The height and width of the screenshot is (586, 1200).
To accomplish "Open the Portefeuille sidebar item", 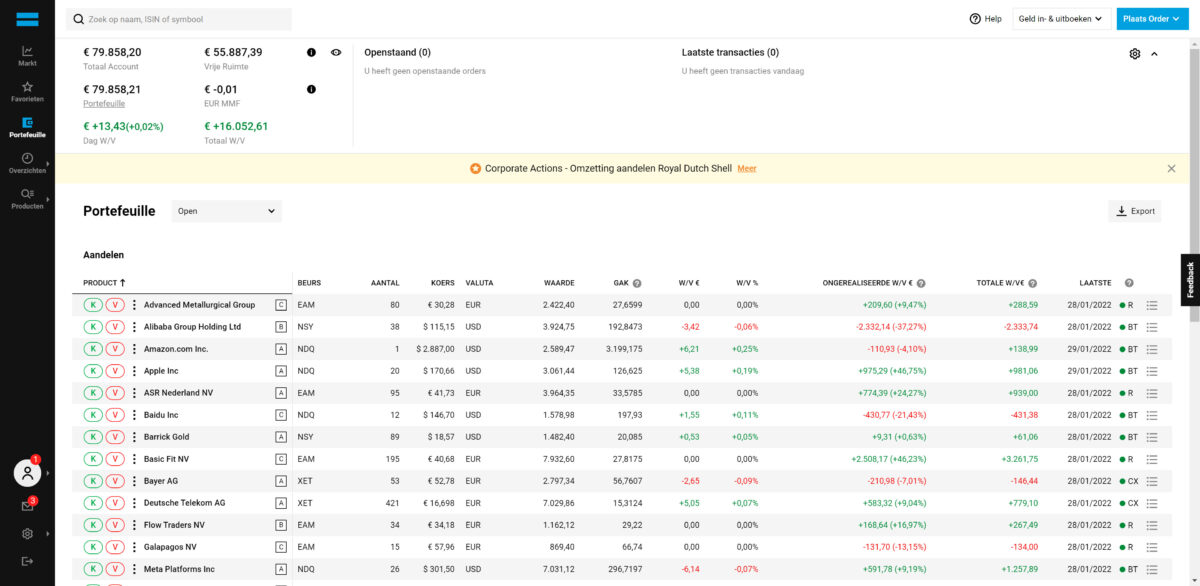I will [27, 127].
